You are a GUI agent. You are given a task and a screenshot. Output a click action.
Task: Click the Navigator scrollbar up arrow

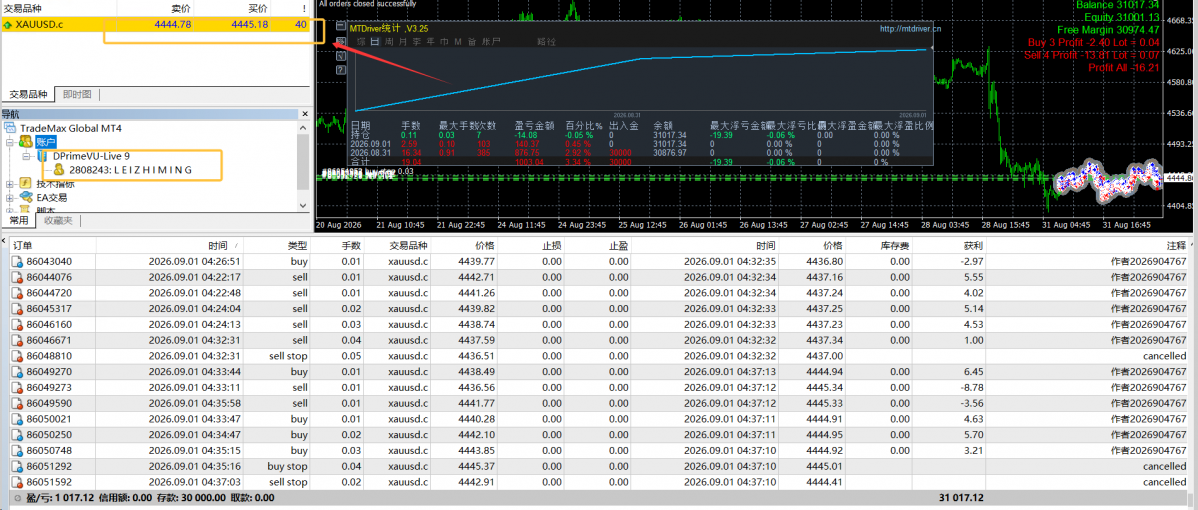304,128
